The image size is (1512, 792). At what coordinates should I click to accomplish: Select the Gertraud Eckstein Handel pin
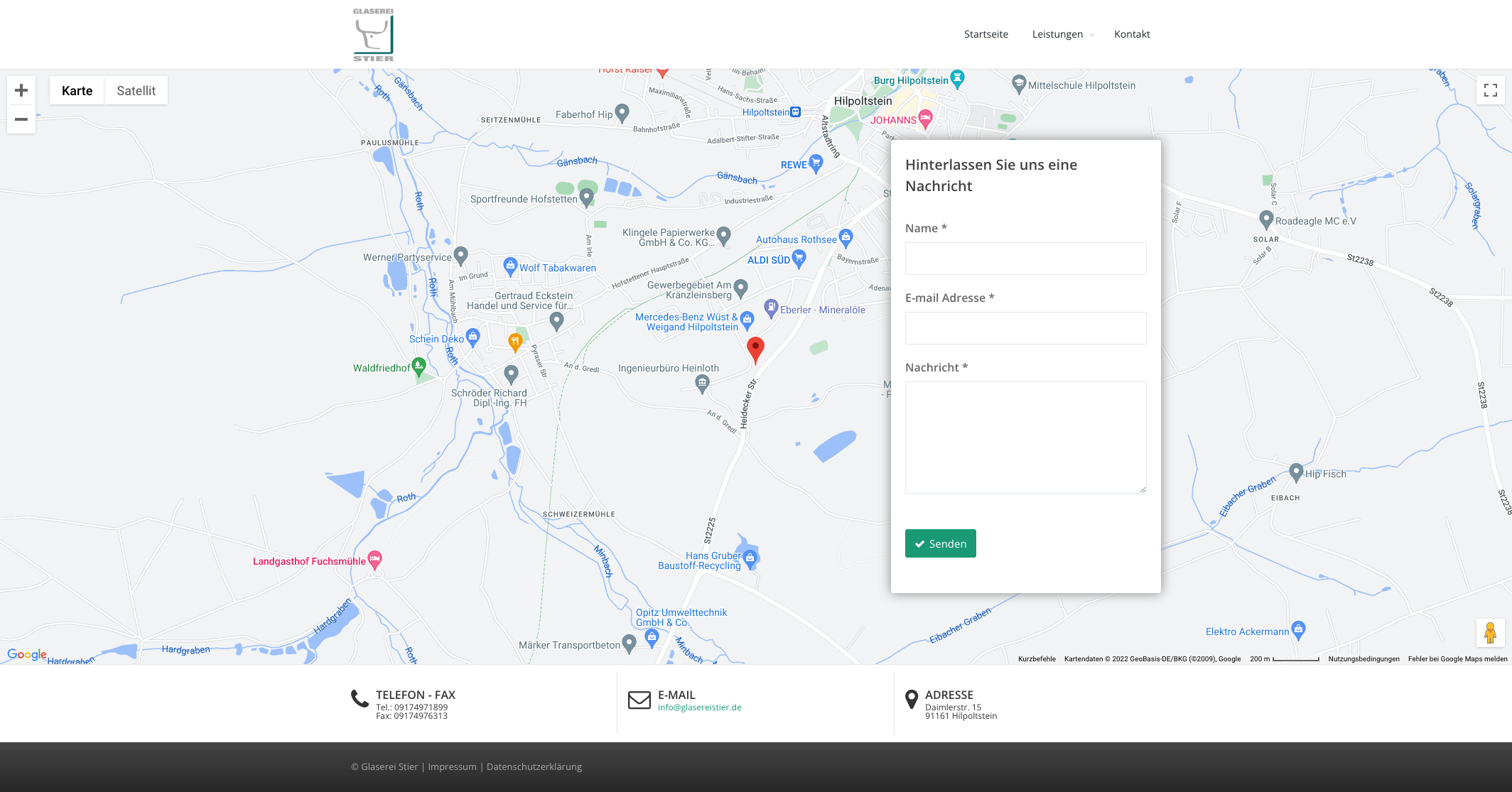pos(556,320)
